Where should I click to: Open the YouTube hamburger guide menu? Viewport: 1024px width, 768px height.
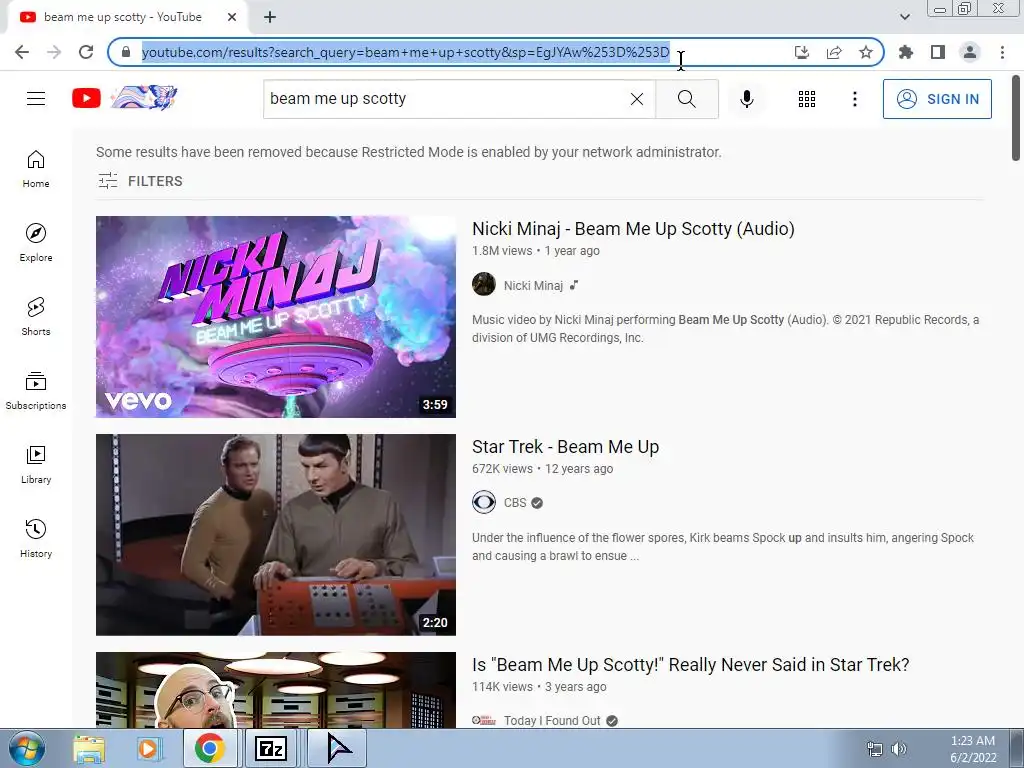[36, 99]
